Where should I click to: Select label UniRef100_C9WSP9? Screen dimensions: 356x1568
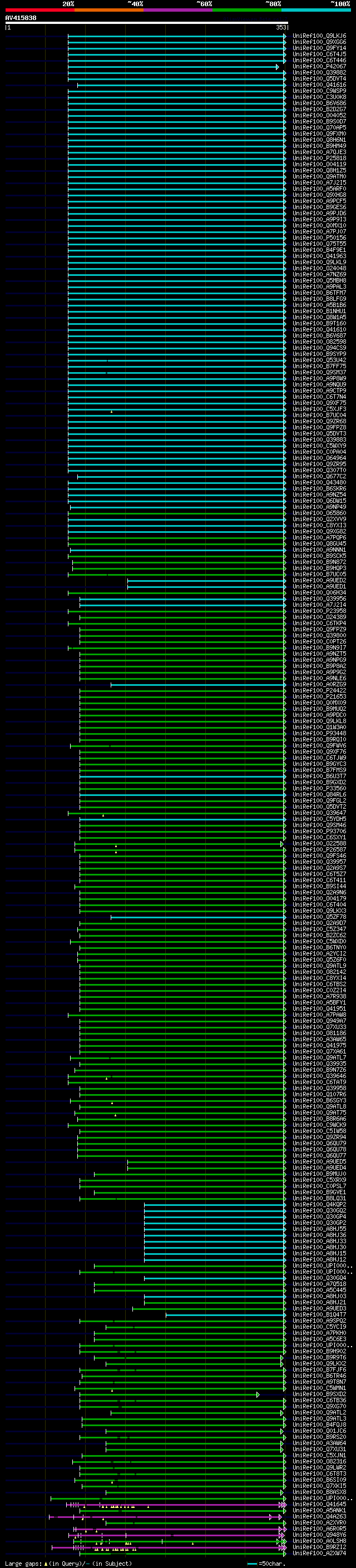click(319, 91)
